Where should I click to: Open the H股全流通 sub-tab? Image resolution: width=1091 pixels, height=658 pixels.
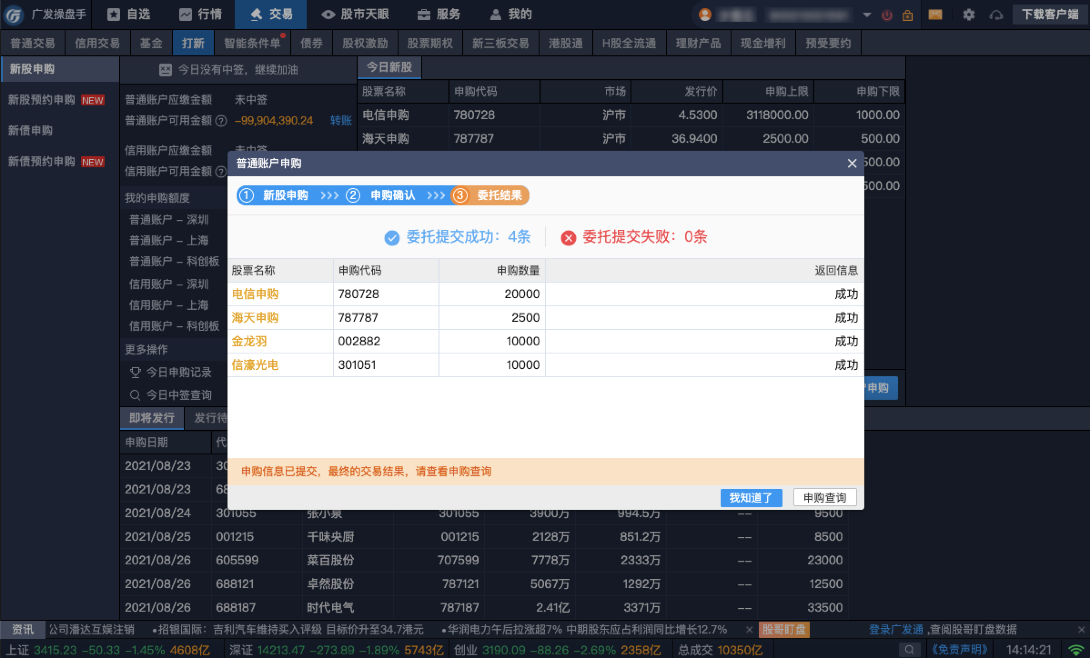[x=629, y=43]
